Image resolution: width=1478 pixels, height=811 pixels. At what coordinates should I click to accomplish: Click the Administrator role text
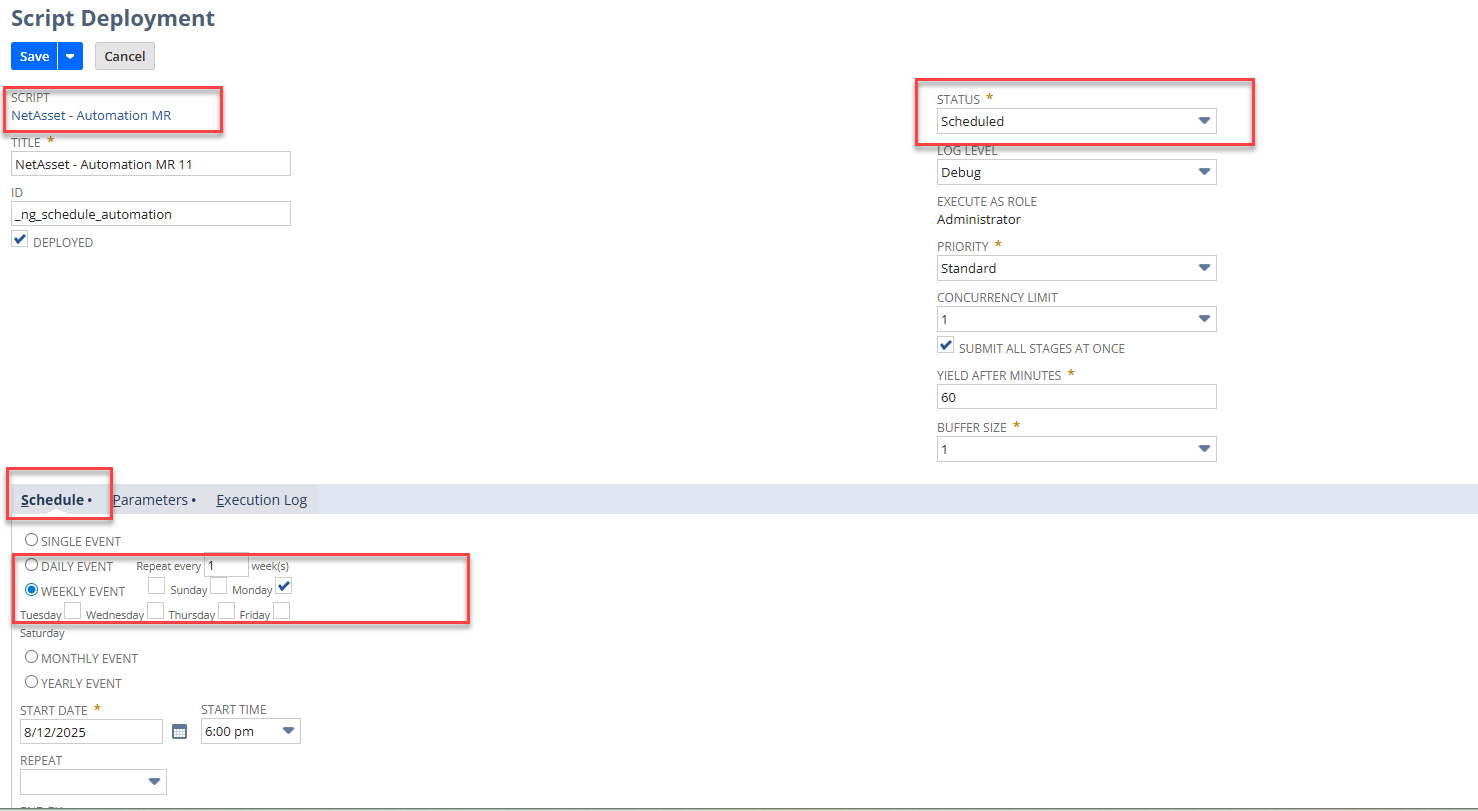point(979,219)
